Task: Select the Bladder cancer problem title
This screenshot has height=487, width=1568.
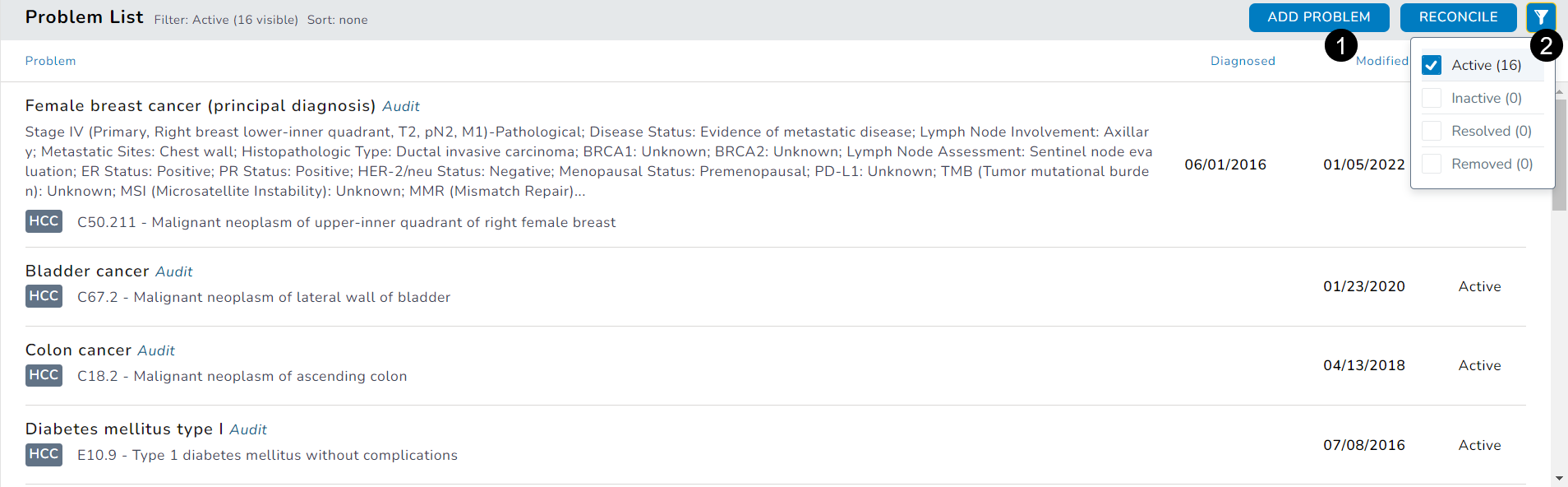Action: click(x=87, y=271)
